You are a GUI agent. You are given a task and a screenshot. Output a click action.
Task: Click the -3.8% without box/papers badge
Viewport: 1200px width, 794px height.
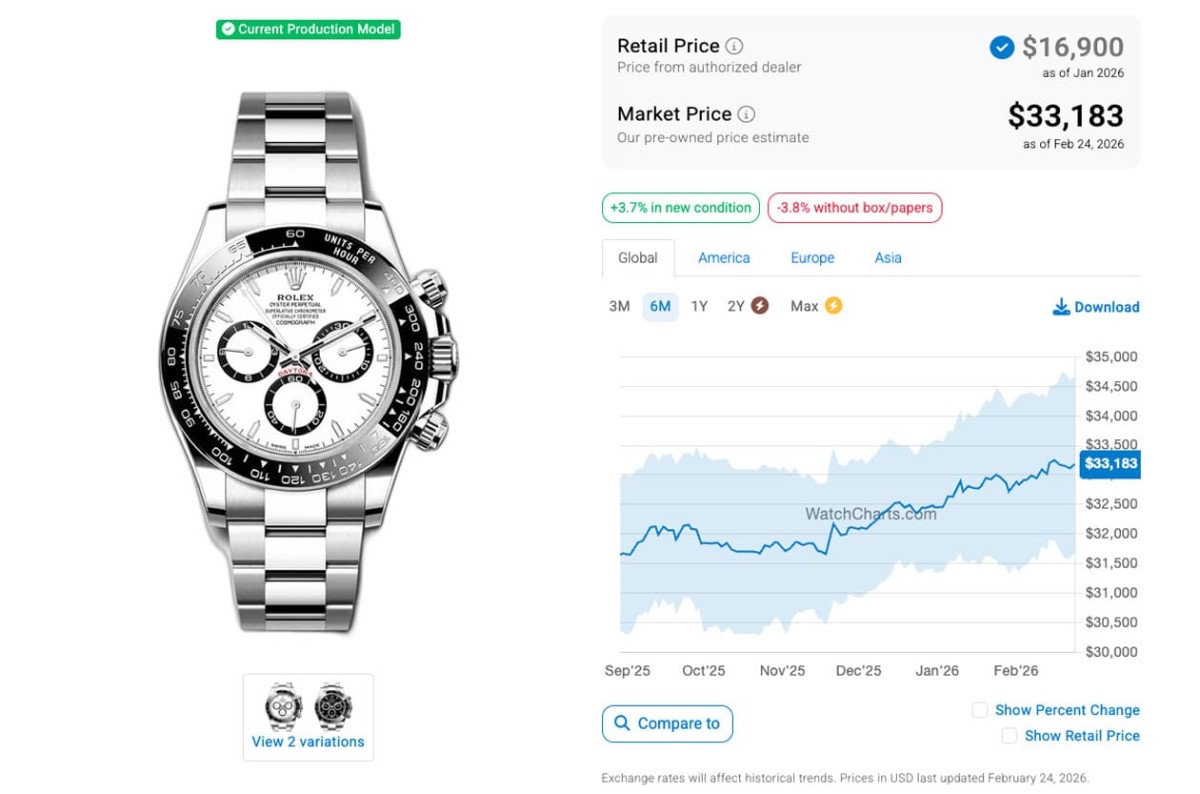(x=855, y=208)
